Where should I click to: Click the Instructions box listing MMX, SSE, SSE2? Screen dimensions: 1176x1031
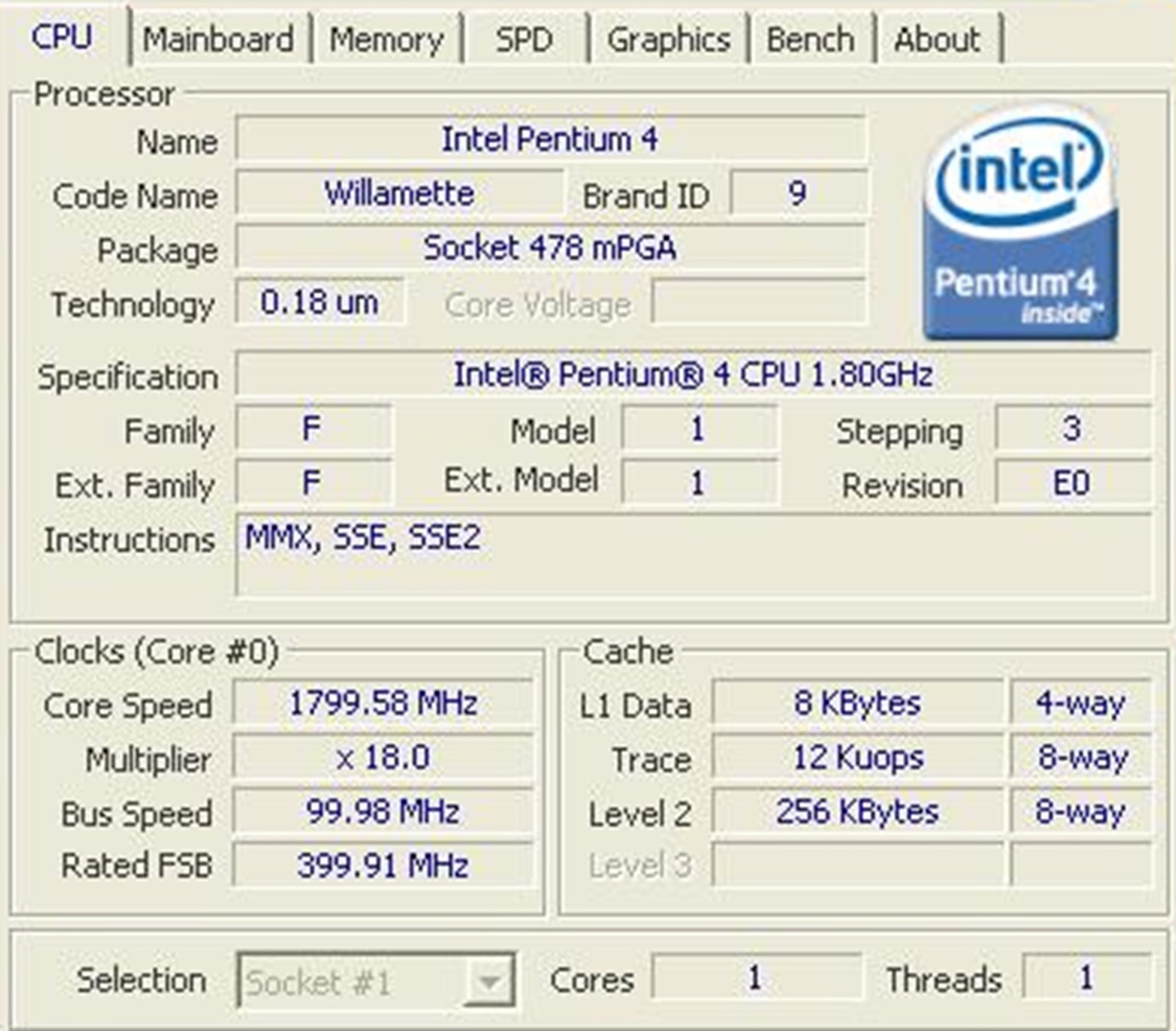pos(694,556)
